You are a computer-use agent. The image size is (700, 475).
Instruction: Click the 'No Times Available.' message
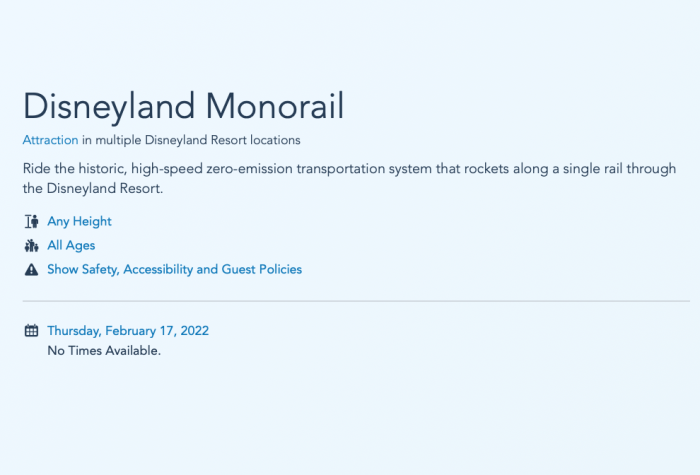pos(104,351)
